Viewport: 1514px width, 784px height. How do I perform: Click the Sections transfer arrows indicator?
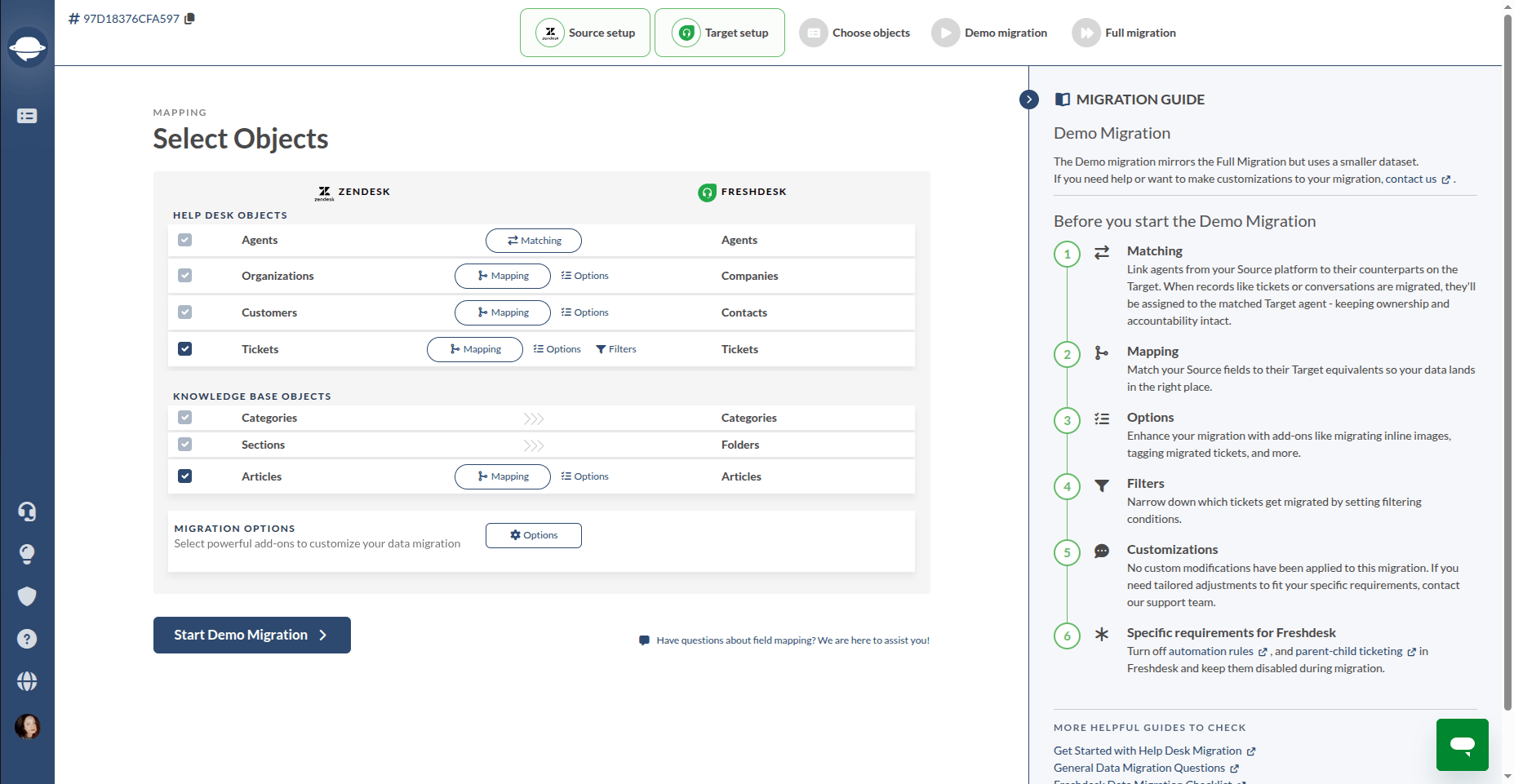pos(534,446)
